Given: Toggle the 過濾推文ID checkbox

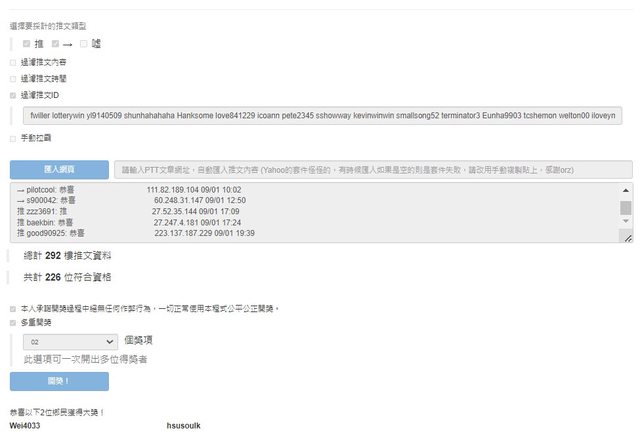Looking at the screenshot, I should [13, 95].
